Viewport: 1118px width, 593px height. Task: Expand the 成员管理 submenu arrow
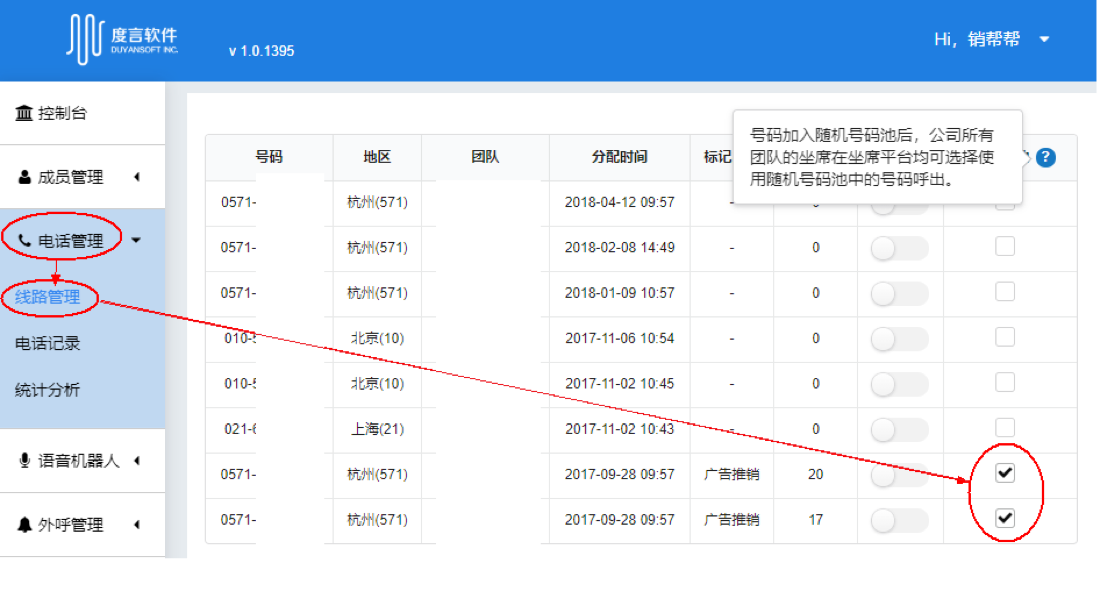(x=136, y=177)
